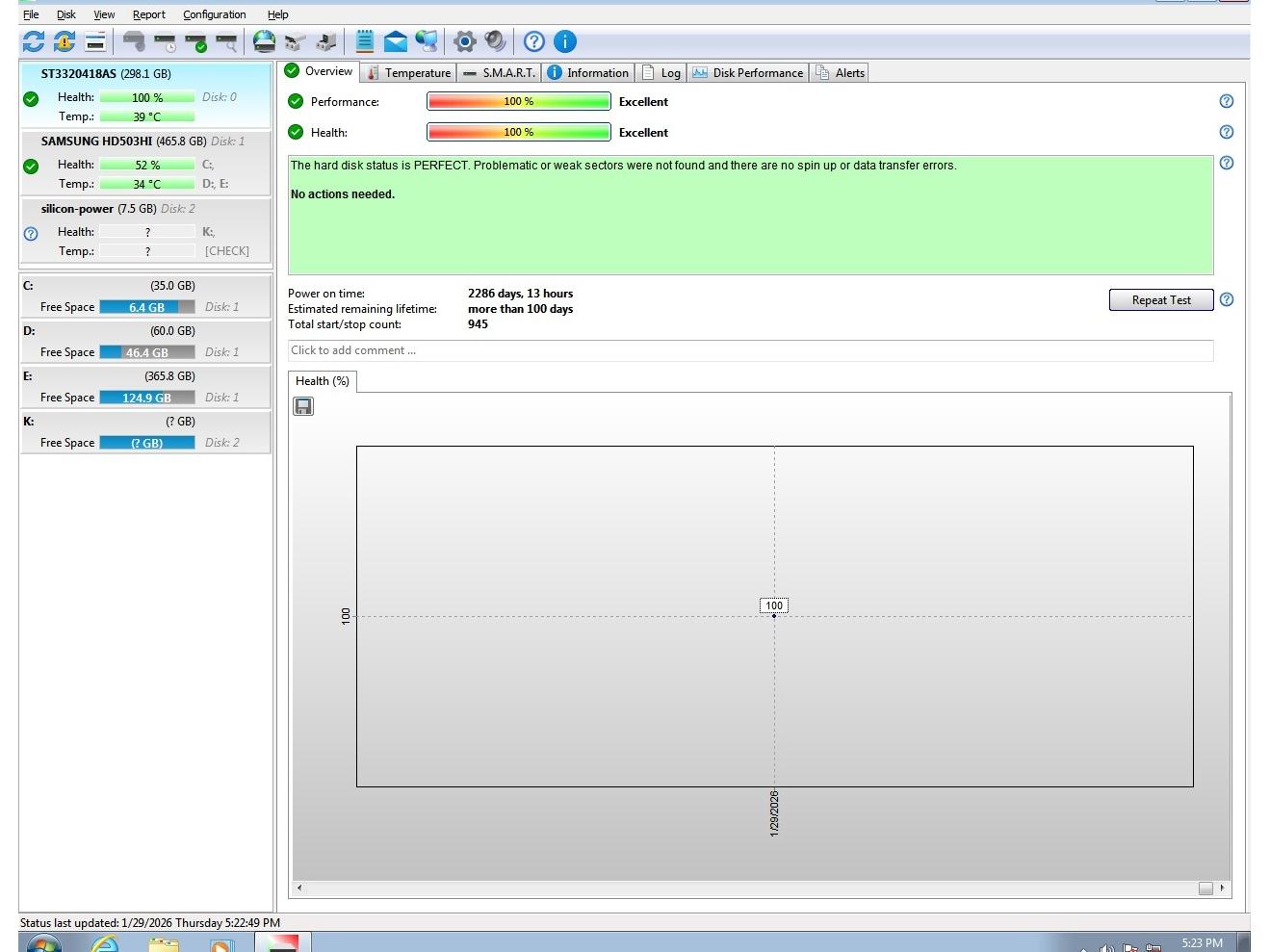
Task: Click the comment field to add comment
Action: [749, 350]
